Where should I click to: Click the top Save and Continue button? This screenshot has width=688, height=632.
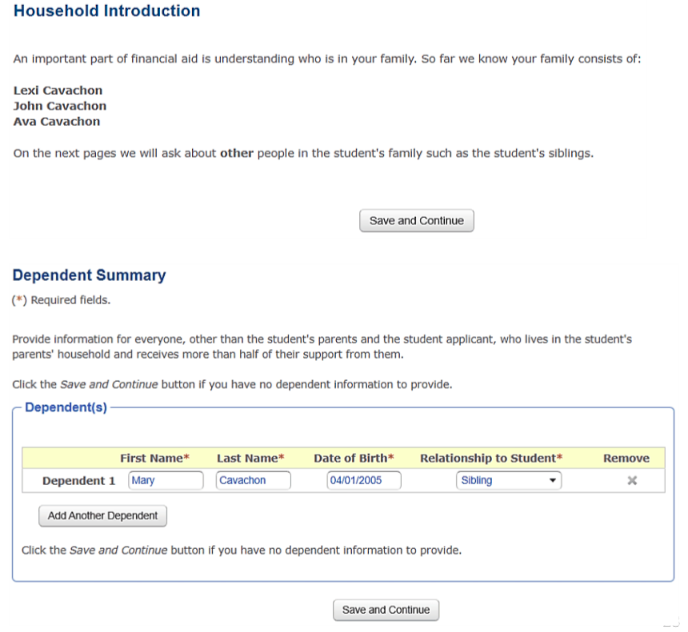click(416, 221)
